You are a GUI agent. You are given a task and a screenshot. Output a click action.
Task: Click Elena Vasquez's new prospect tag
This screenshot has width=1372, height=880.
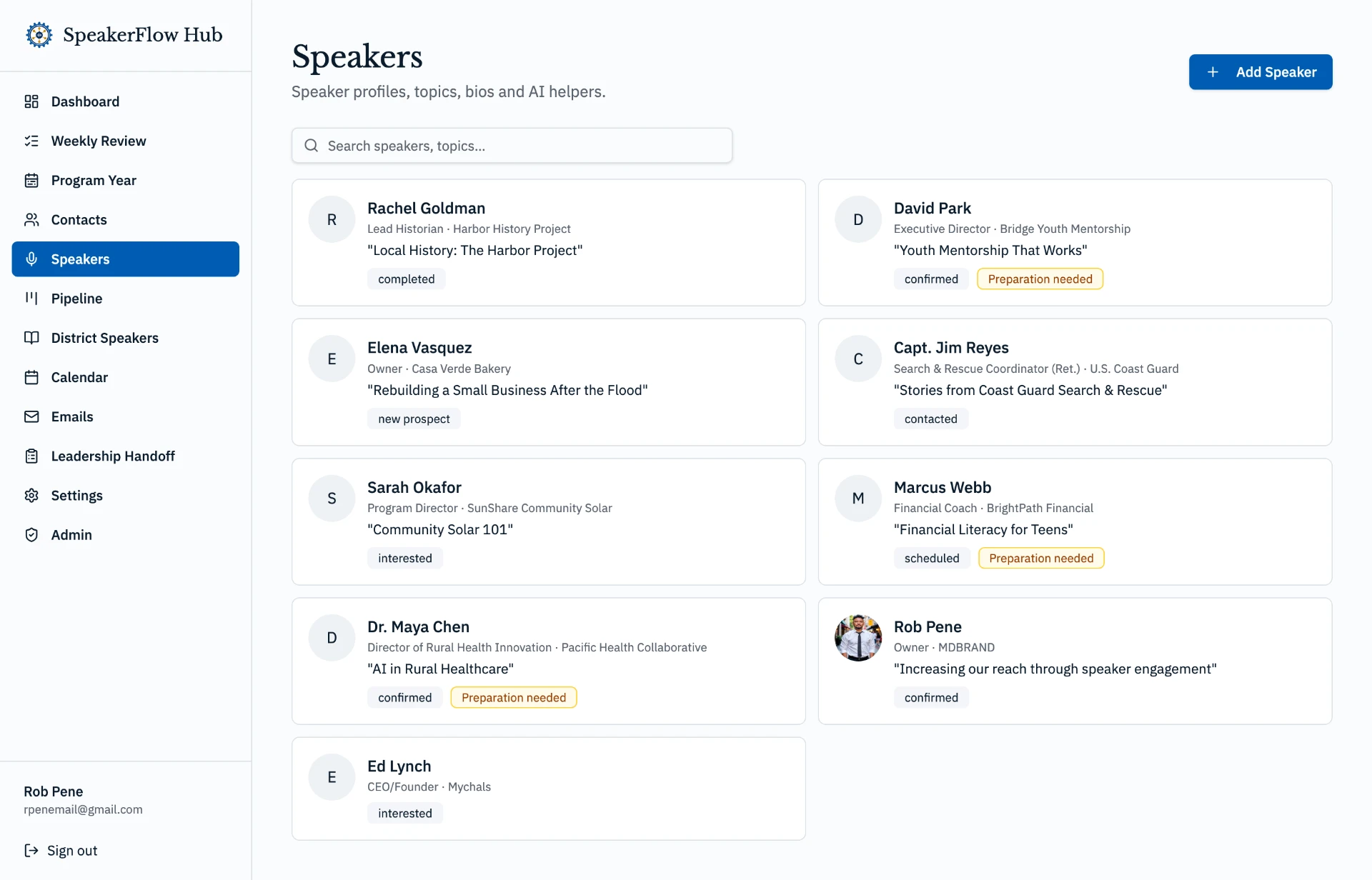(414, 419)
